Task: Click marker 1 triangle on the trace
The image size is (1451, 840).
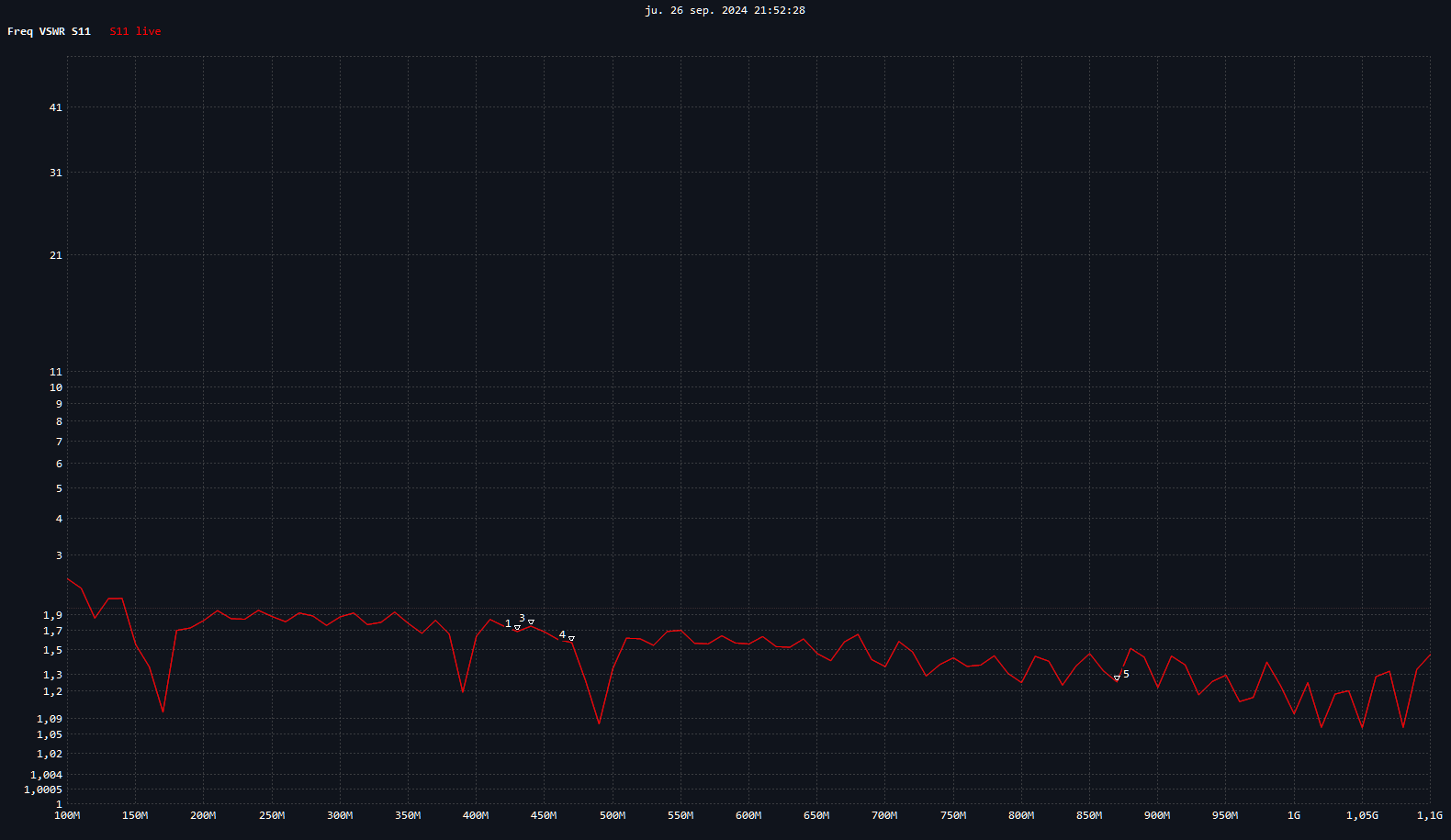Action: point(517,628)
